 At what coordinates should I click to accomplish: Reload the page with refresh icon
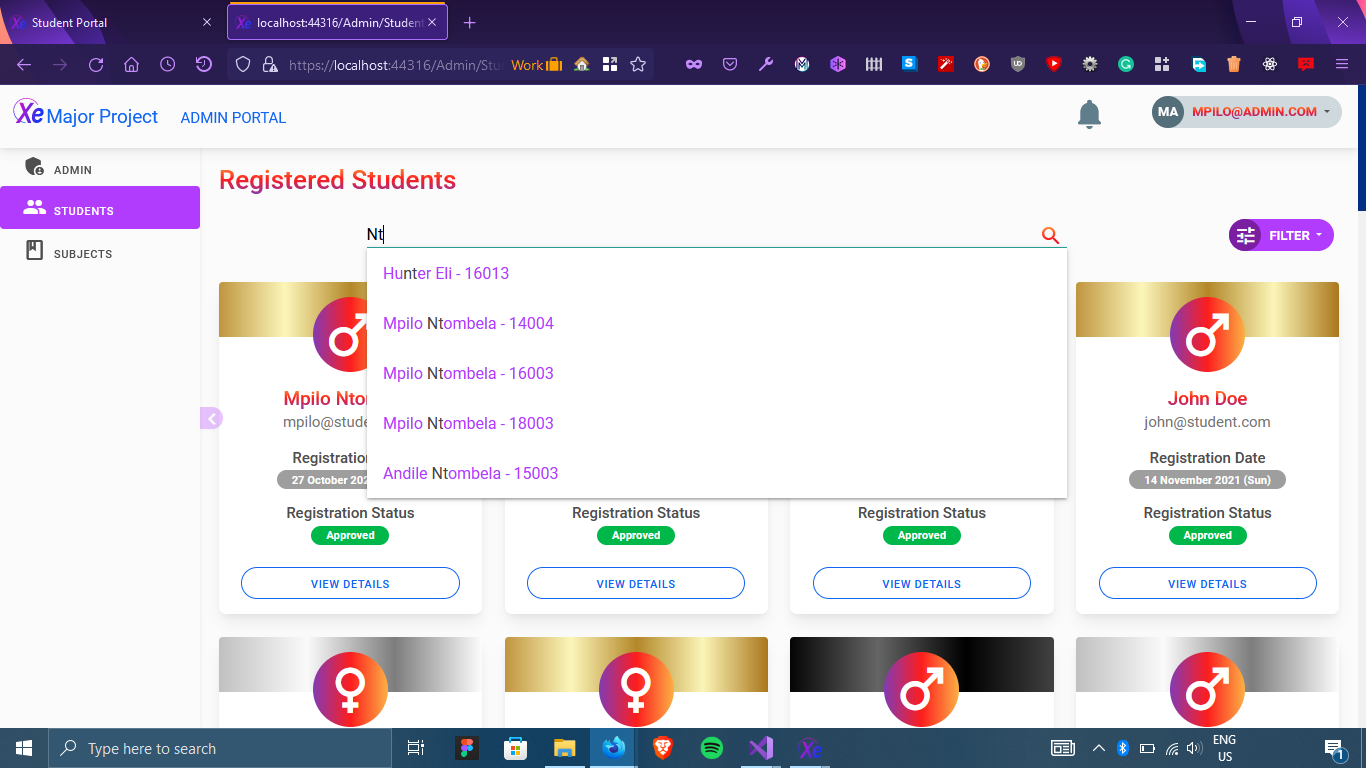(x=96, y=65)
